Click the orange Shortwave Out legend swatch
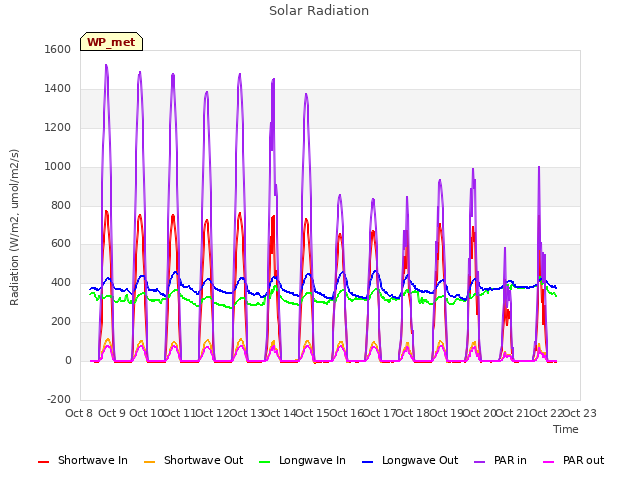This screenshot has height=480, width=640. coord(149,462)
